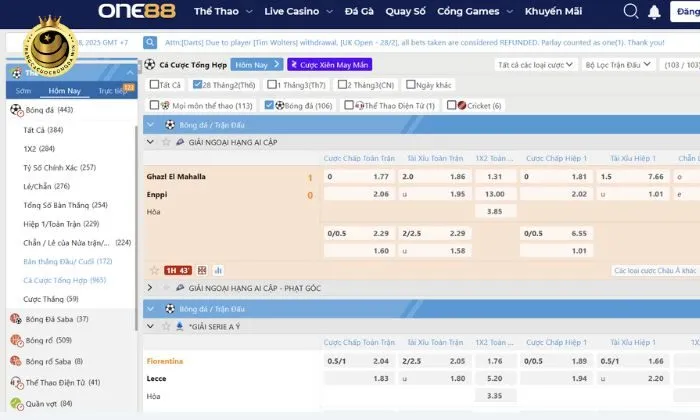The image size is (700, 420).
Task: Open Bộ Lọc Trận Đấu dropdown
Action: click(618, 65)
